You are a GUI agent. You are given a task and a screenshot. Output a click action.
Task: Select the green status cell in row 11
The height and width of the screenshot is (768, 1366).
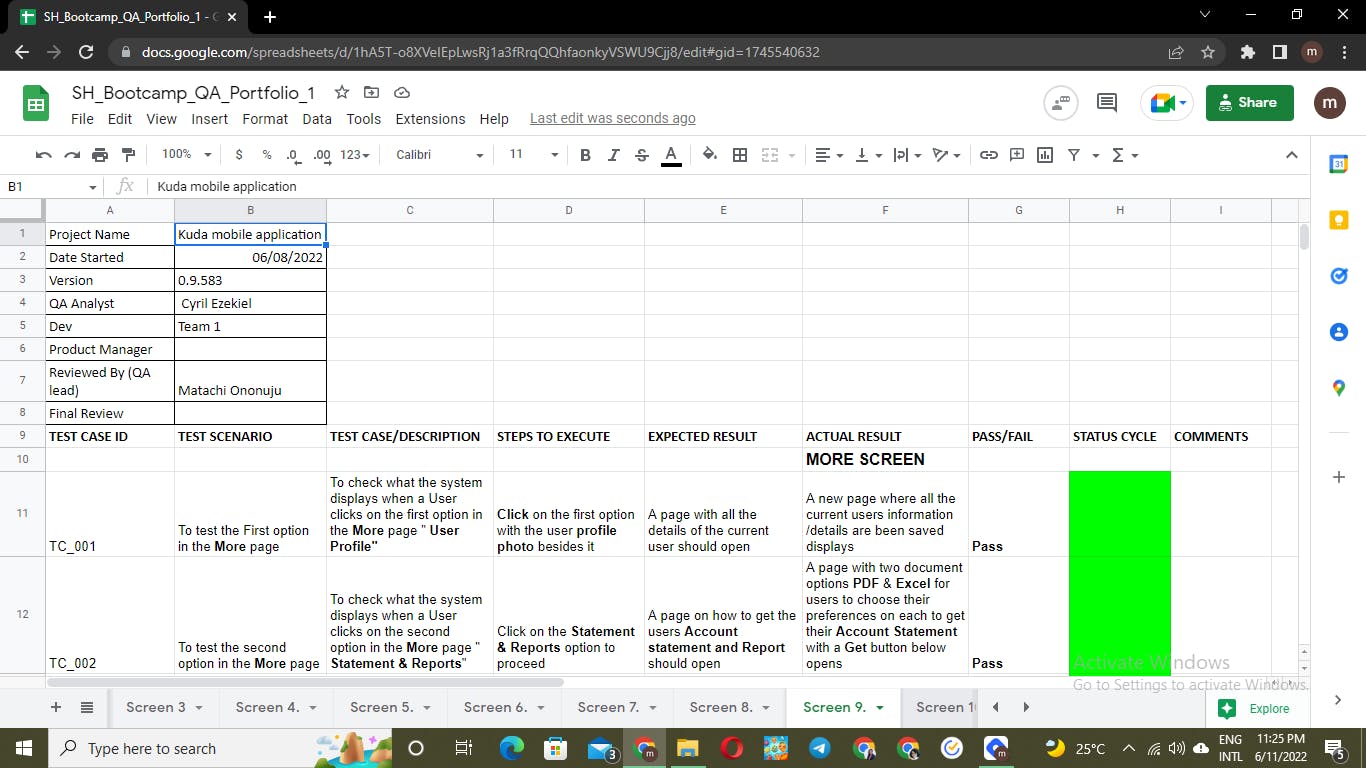pos(1119,513)
